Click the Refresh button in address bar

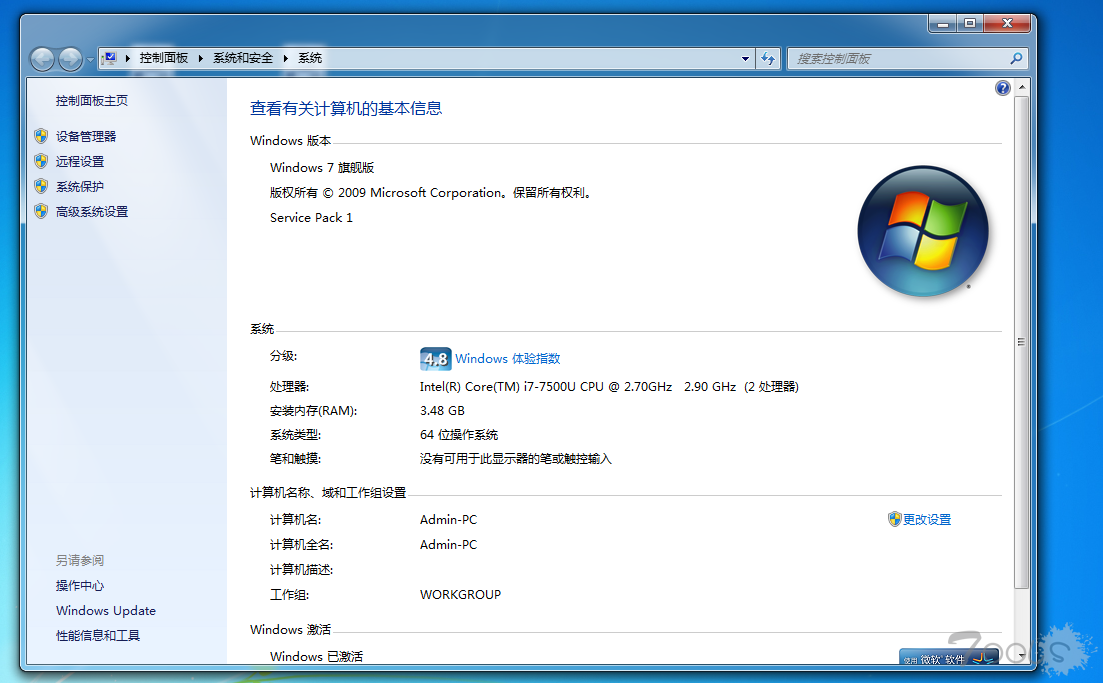coord(767,58)
